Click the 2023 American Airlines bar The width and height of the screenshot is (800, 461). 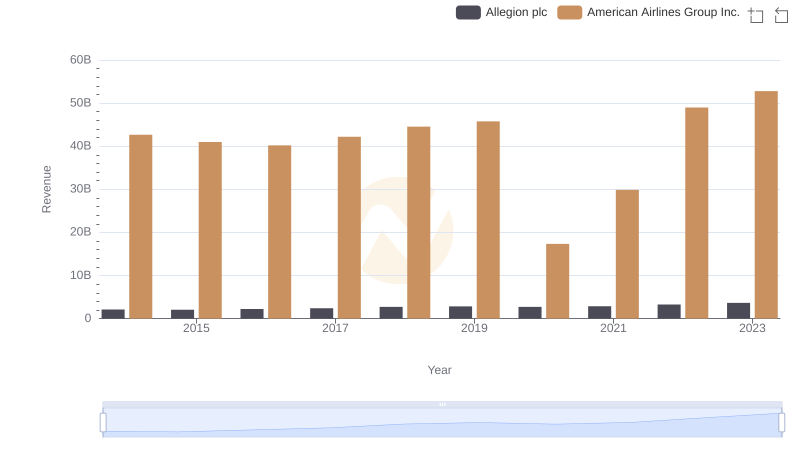tap(766, 204)
